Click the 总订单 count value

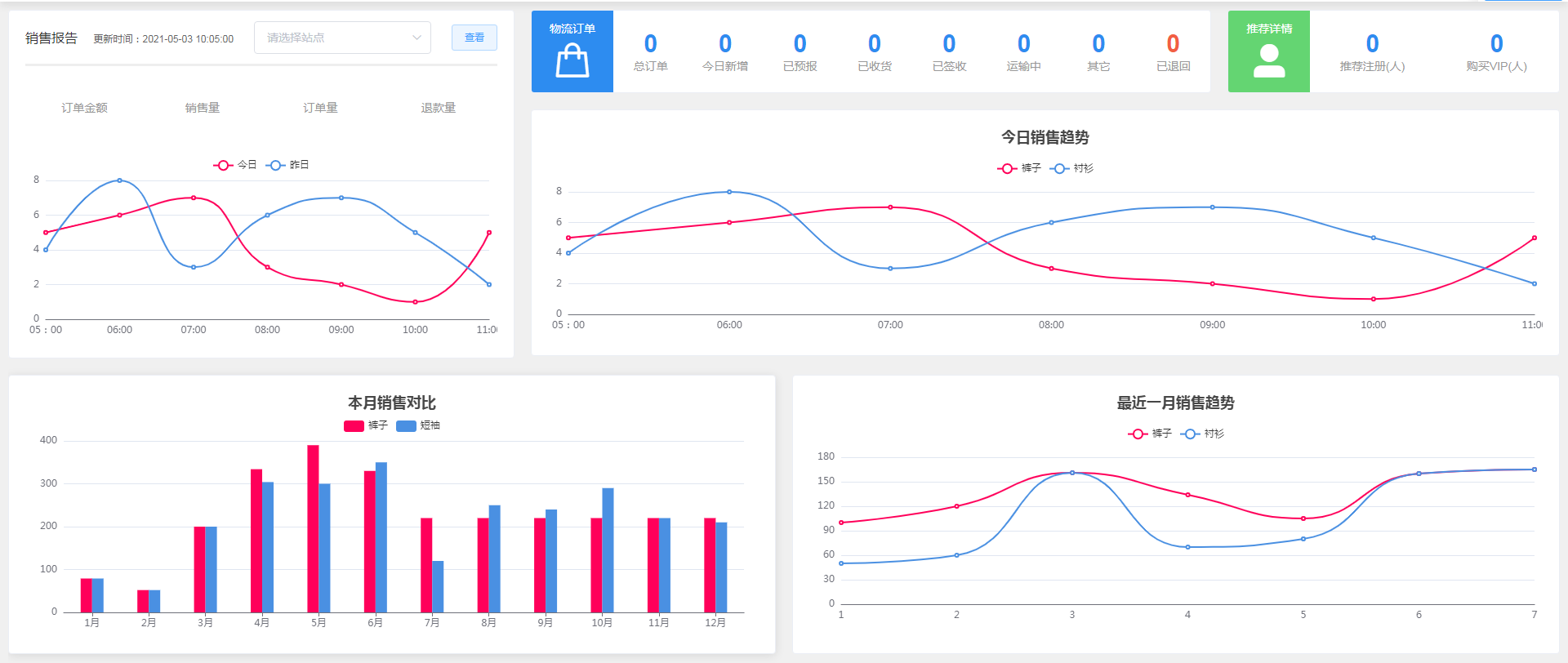(x=650, y=43)
